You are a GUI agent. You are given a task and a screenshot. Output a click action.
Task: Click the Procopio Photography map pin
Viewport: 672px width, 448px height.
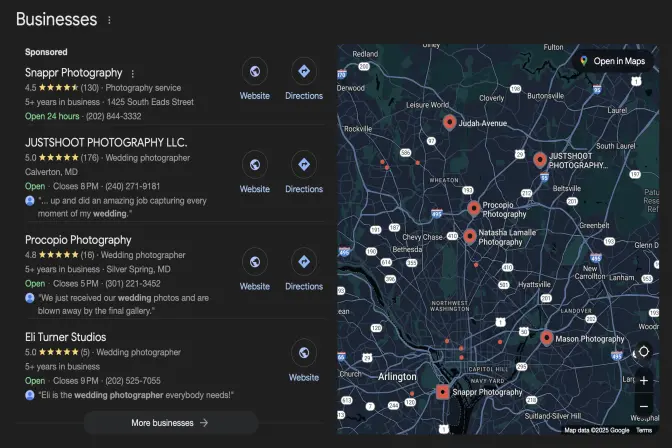(x=474, y=208)
